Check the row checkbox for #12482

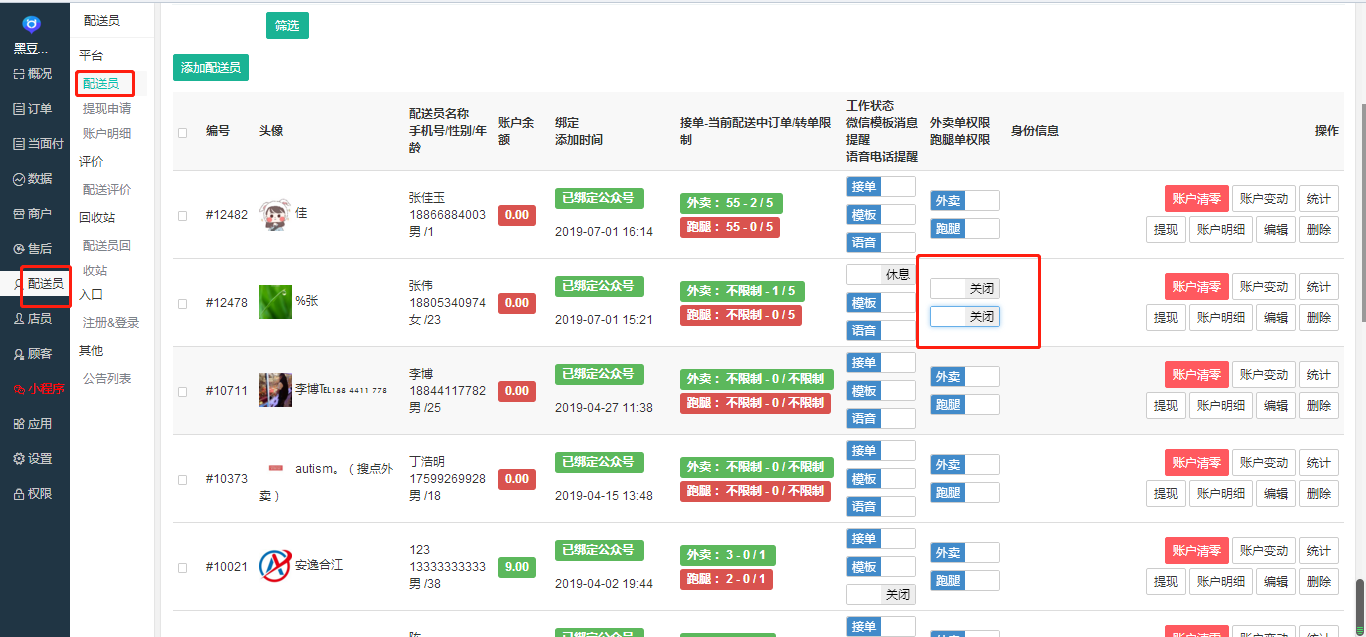(182, 215)
